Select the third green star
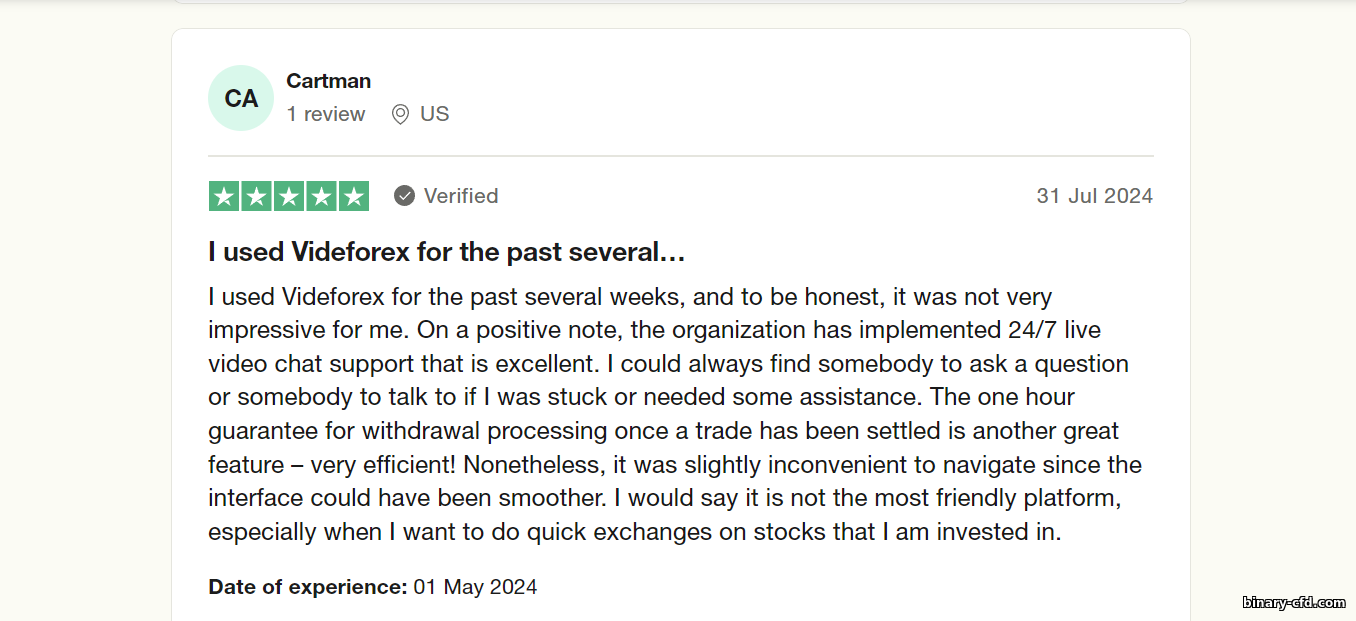The width and height of the screenshot is (1356, 621). click(x=289, y=196)
